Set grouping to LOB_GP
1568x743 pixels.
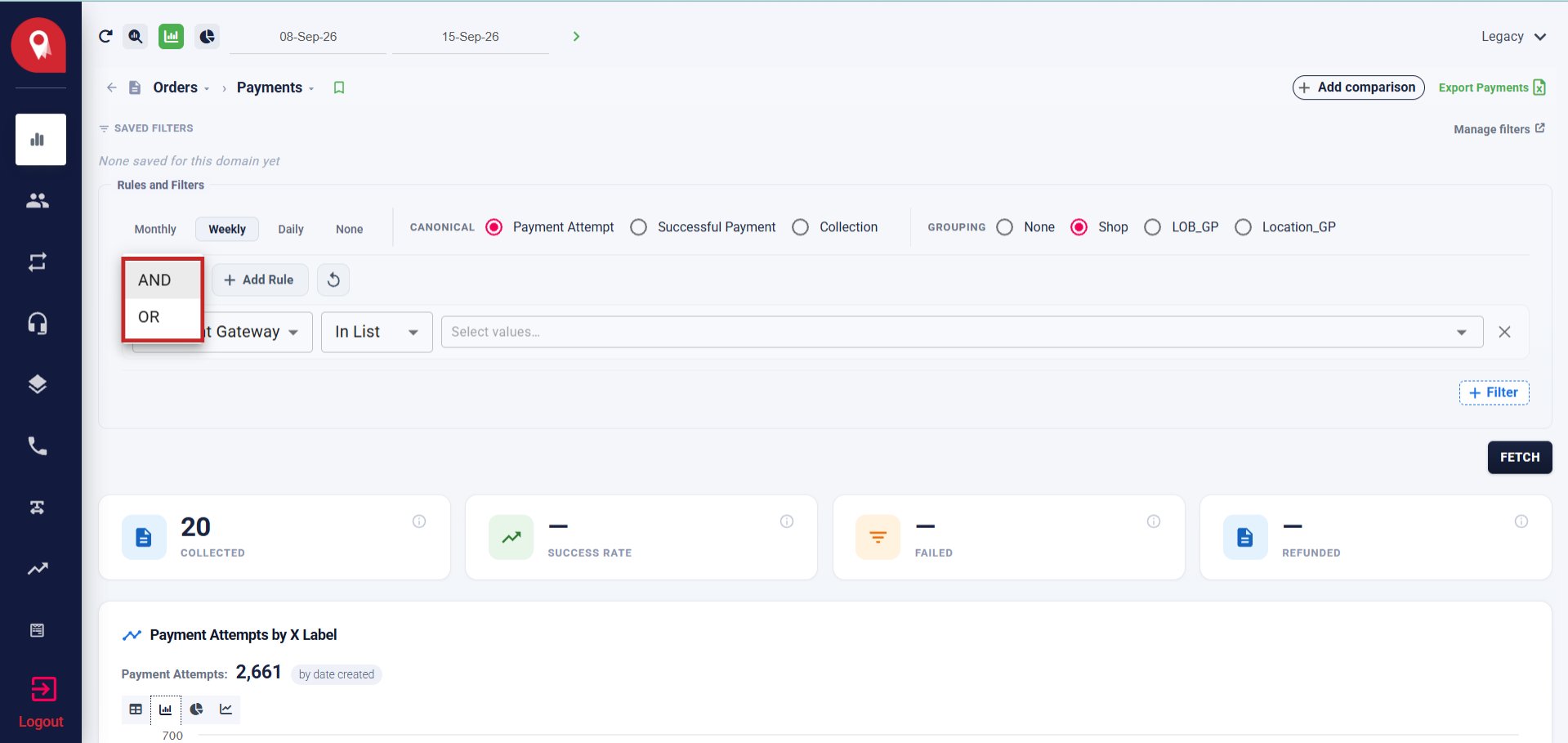[x=1152, y=227]
